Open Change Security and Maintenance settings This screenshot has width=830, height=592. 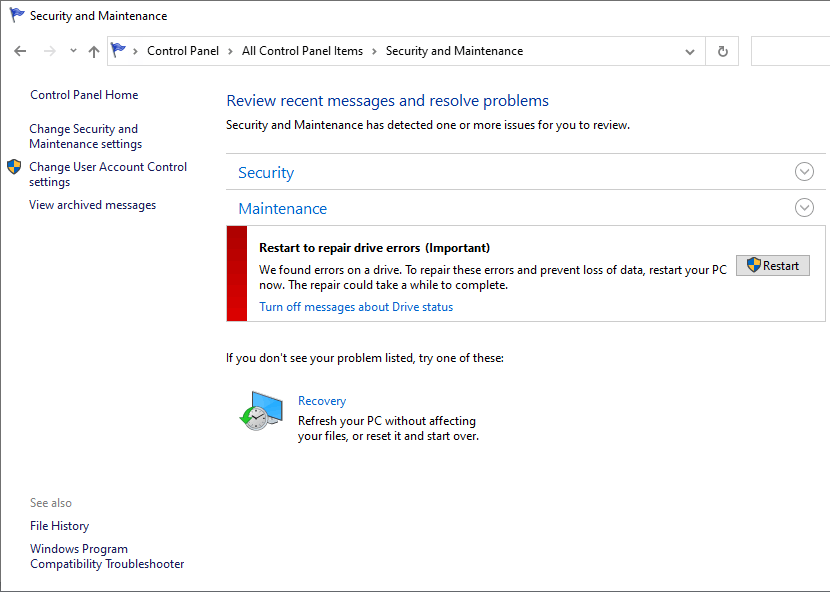pos(85,136)
